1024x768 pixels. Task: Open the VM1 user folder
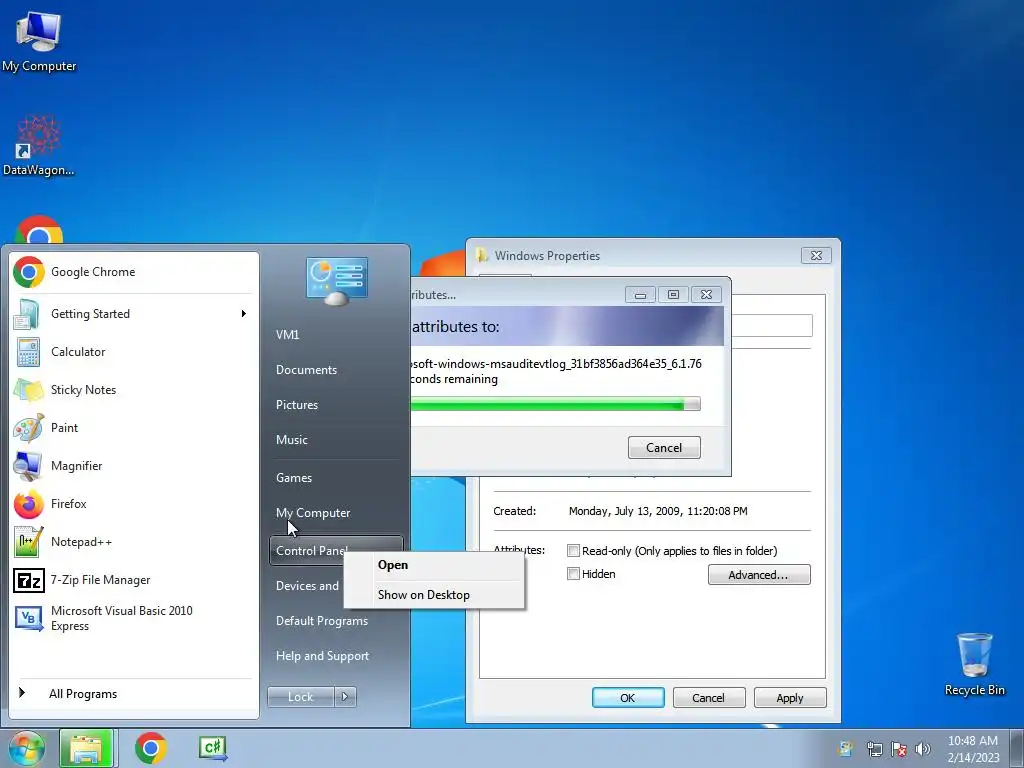click(x=336, y=334)
